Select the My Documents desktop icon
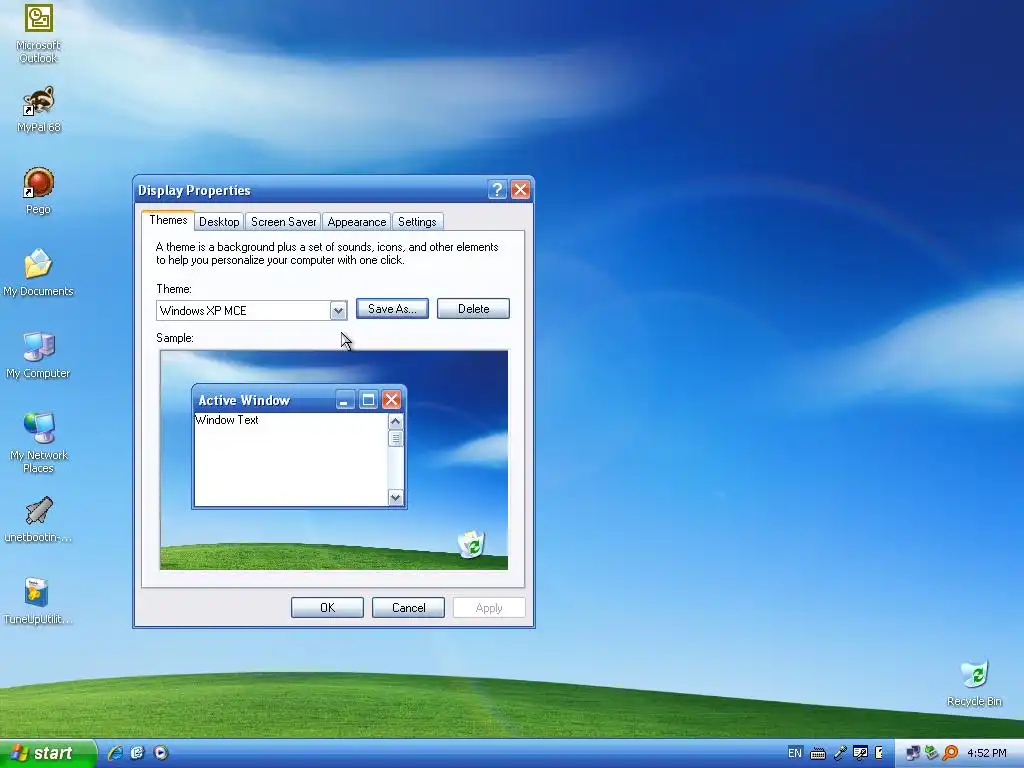Viewport: 1024px width, 768px height. click(x=38, y=273)
